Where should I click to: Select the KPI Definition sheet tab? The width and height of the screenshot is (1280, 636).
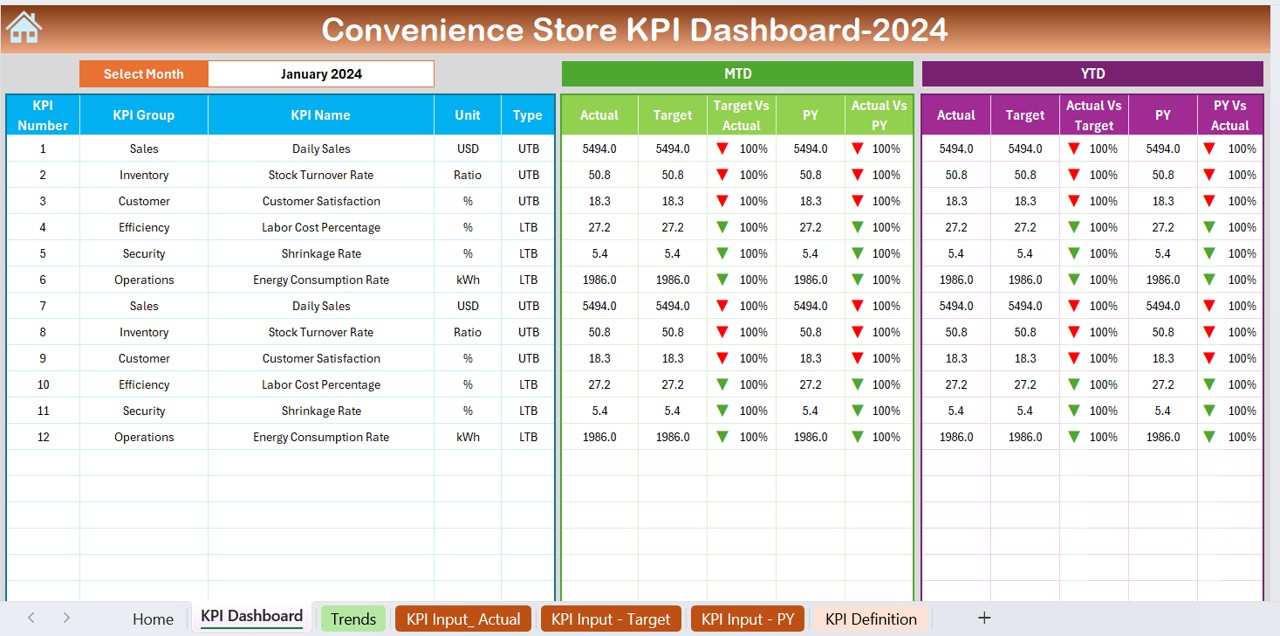pos(870,619)
